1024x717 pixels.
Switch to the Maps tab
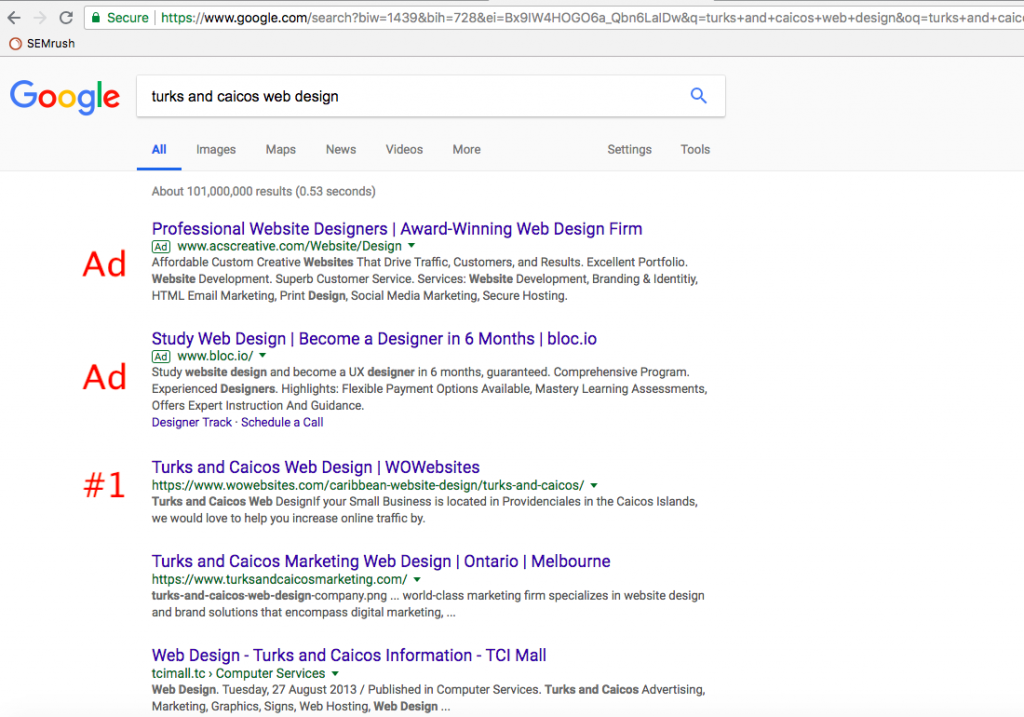[280, 150]
